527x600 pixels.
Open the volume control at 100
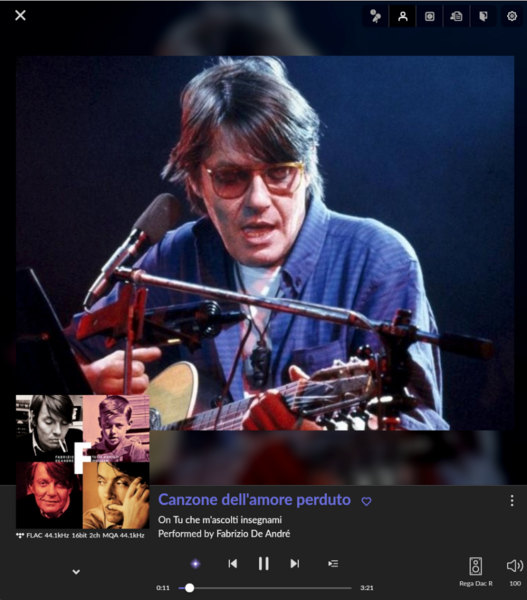point(515,571)
